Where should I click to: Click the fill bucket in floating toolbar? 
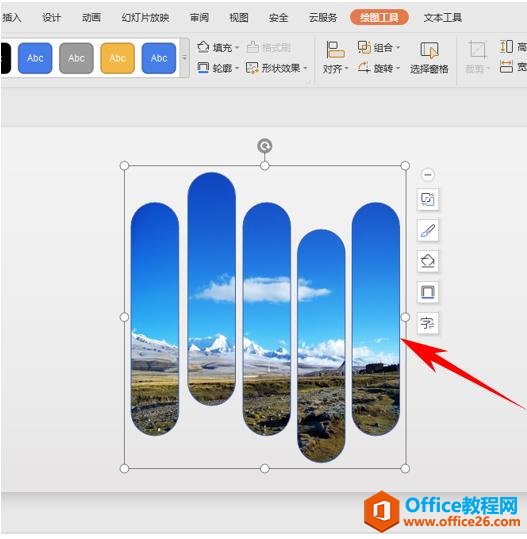pos(428,261)
